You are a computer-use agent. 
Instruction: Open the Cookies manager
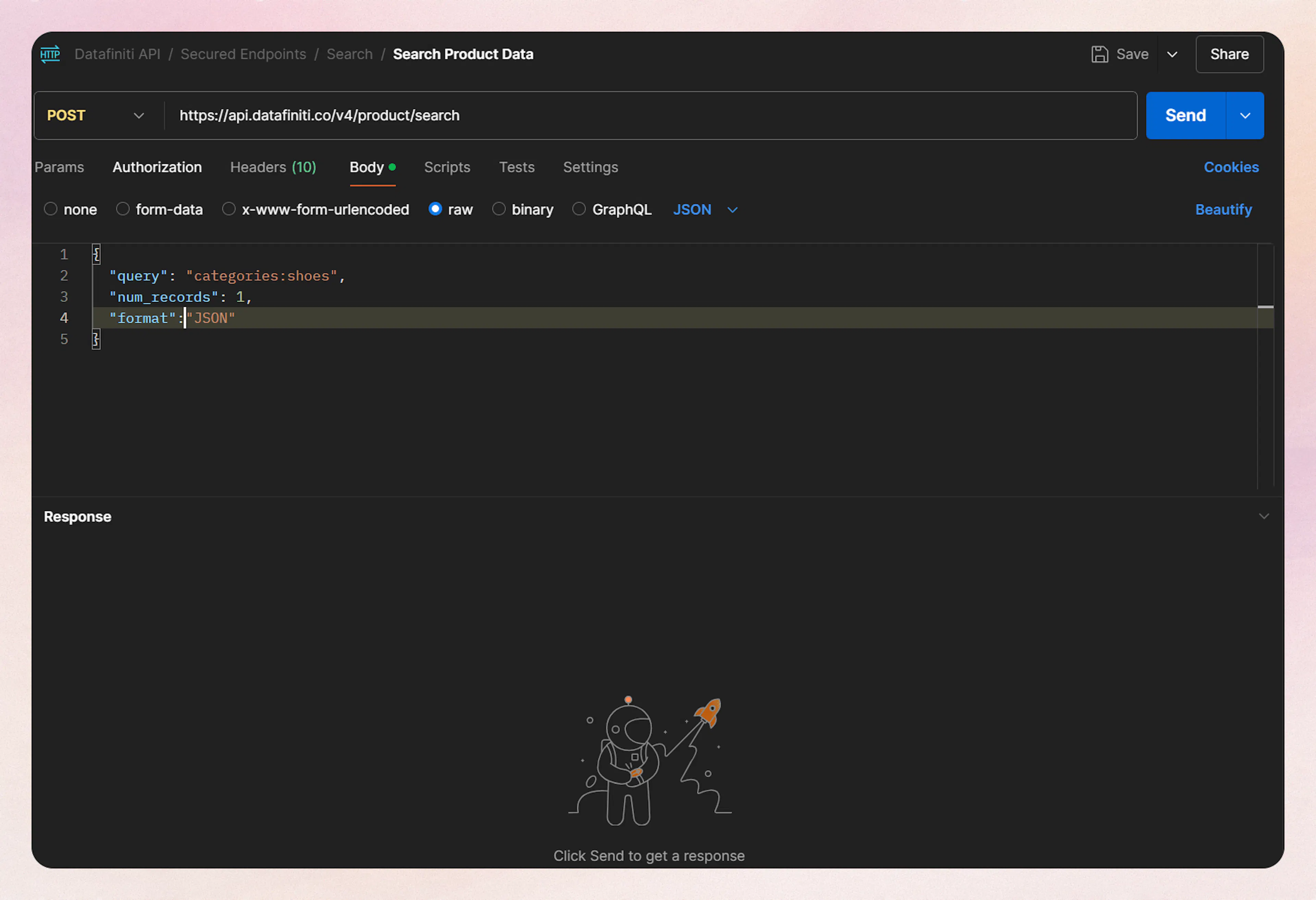1232,167
